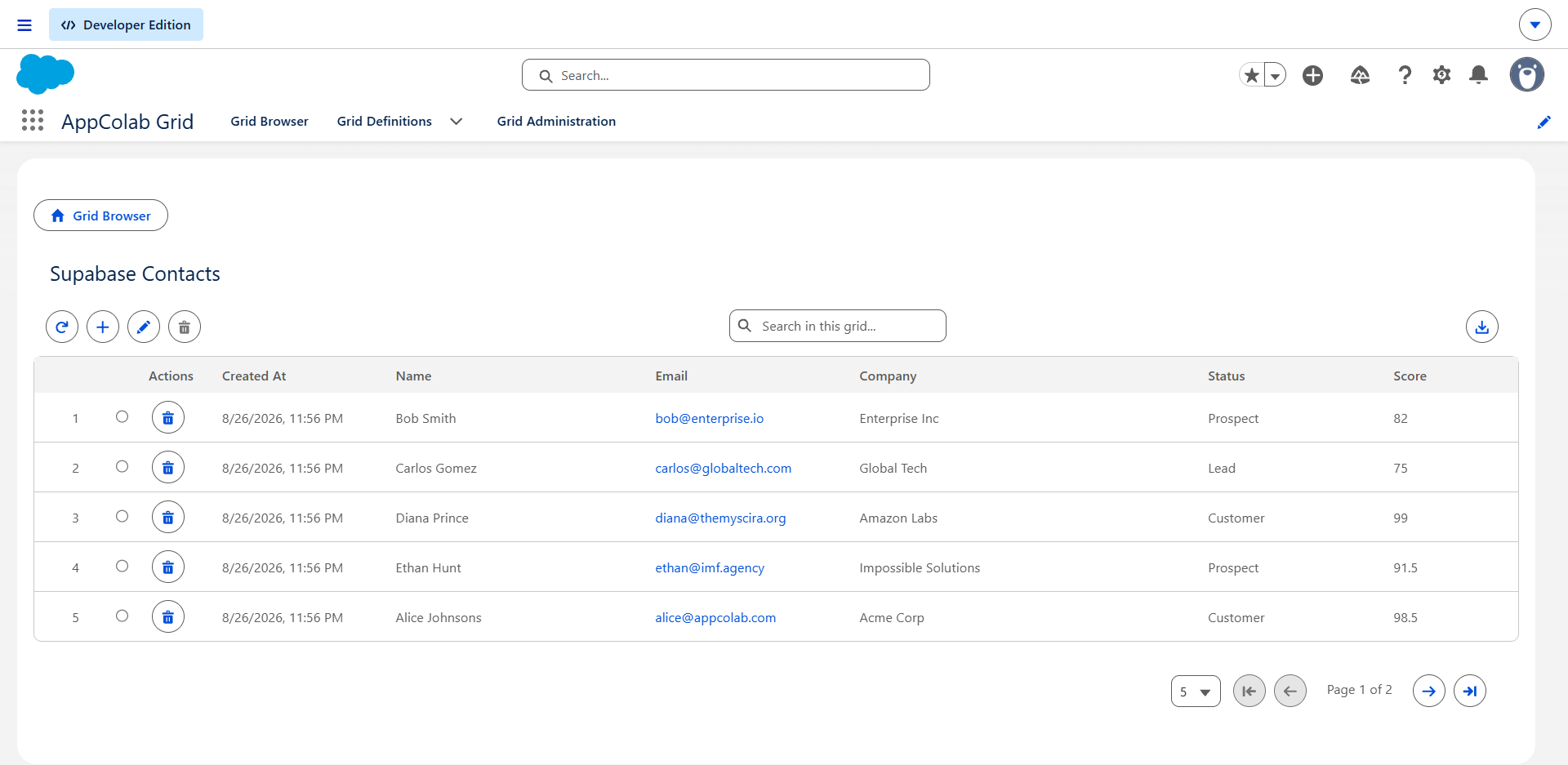Select the Ethan Hunt row radio button
Viewport: 1568px width, 765px height.
tap(122, 566)
